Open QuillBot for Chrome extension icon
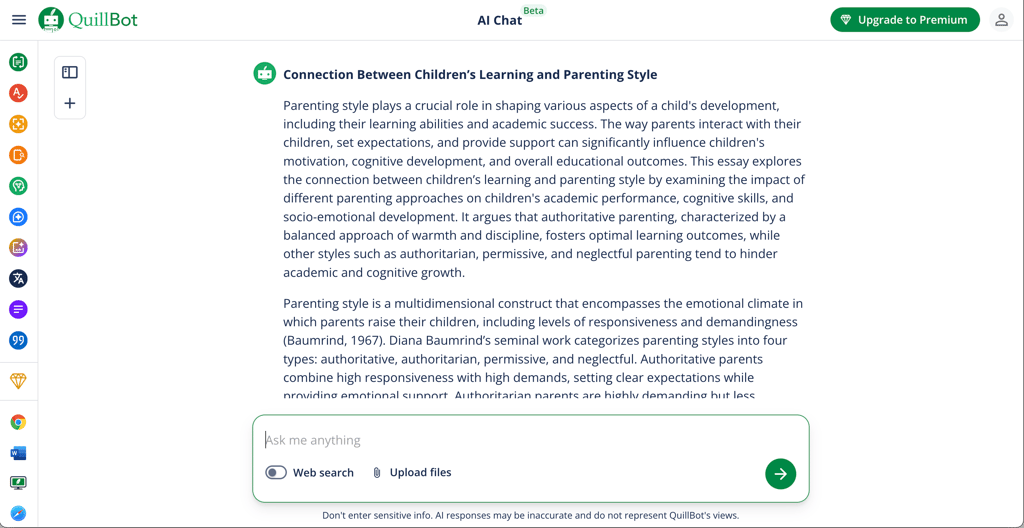Viewport: 1024px width, 528px height. coord(18,423)
